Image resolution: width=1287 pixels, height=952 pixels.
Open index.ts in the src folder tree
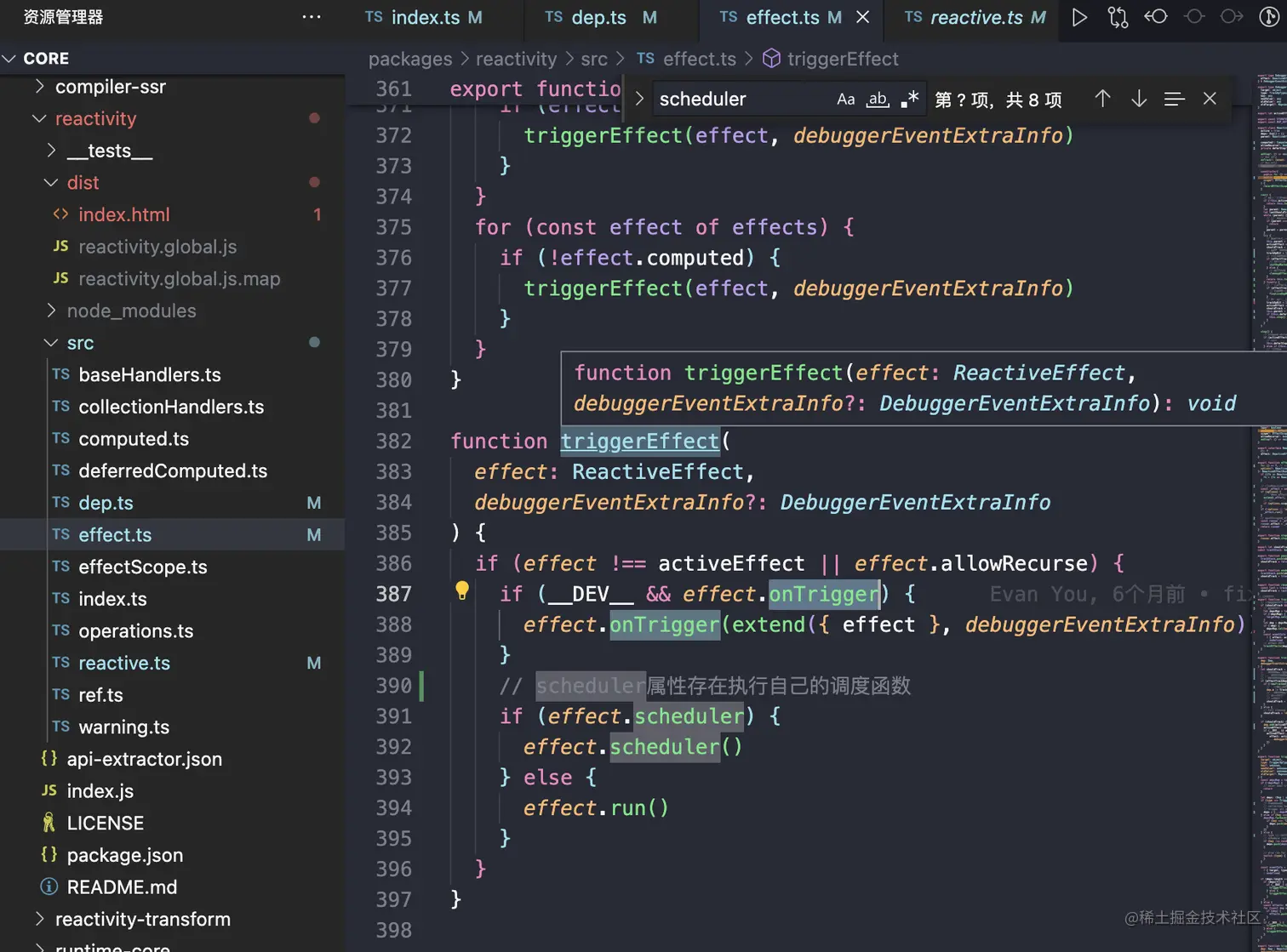(x=172, y=599)
